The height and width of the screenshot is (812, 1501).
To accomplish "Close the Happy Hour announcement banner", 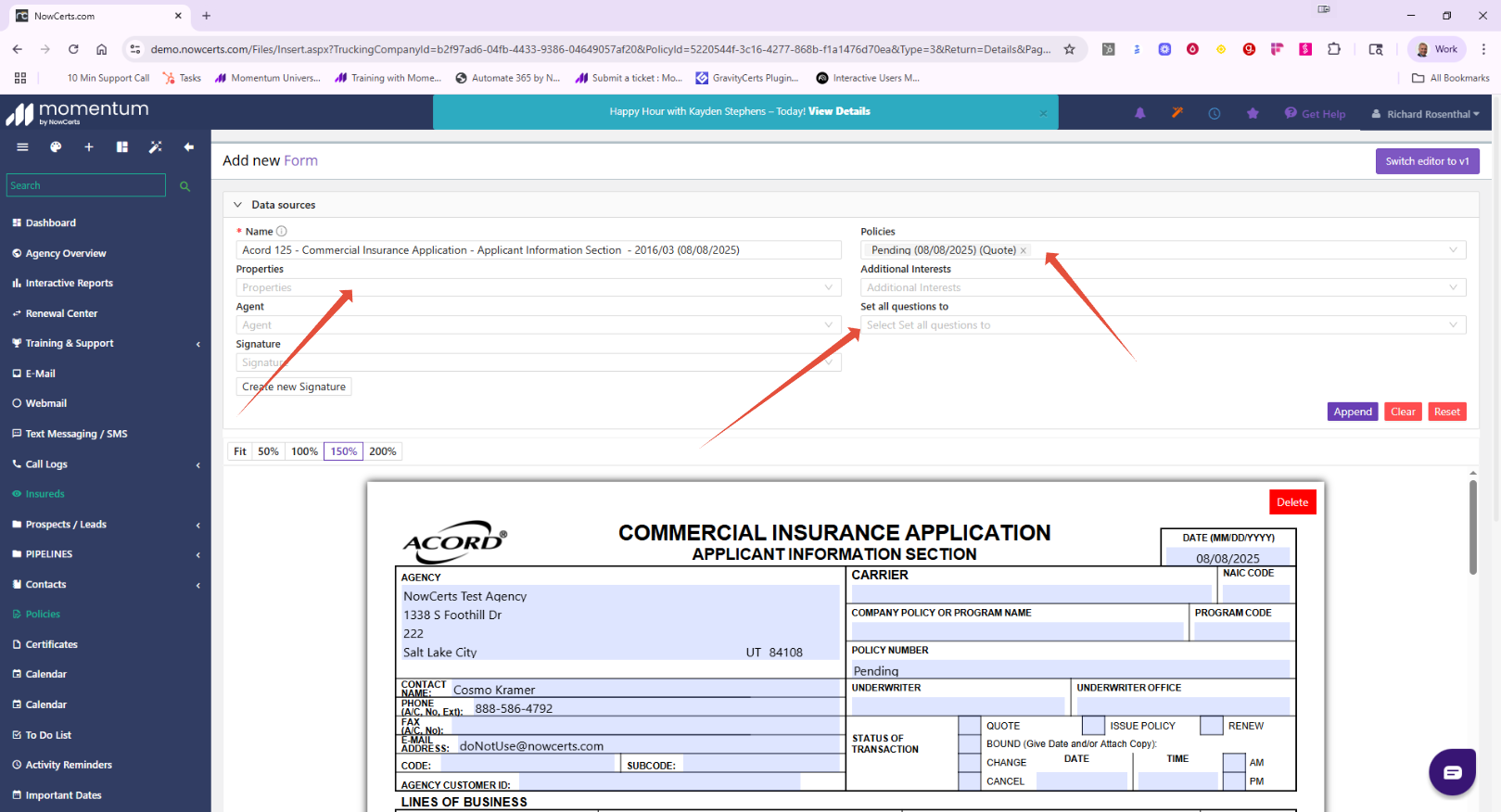I will [1043, 113].
